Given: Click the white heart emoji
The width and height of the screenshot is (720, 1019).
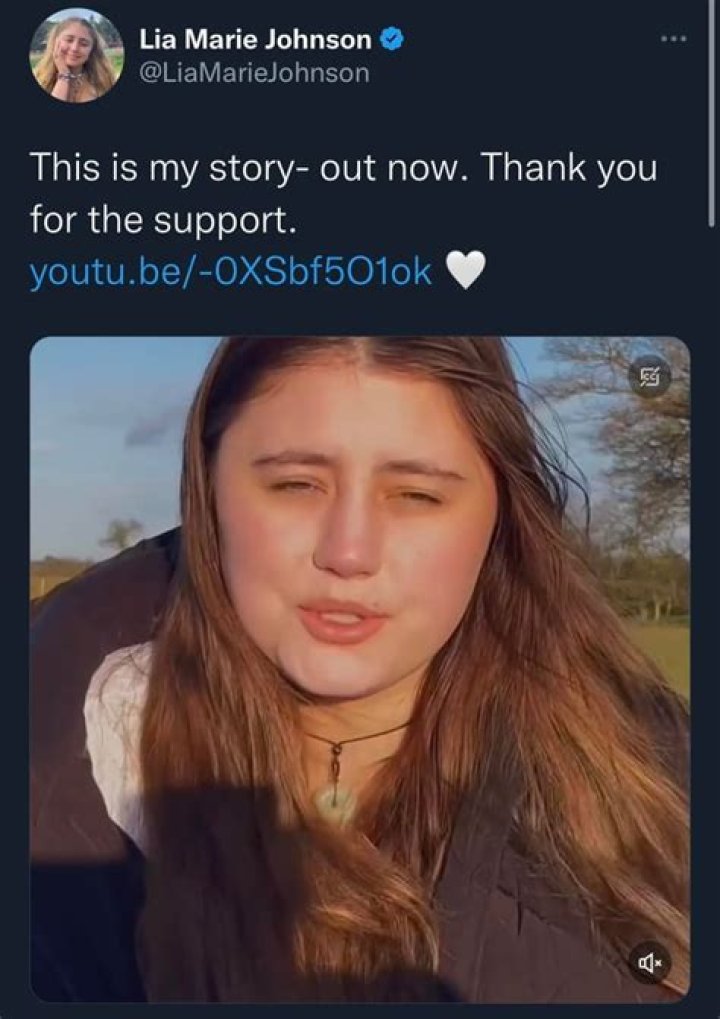Looking at the screenshot, I should click(465, 270).
